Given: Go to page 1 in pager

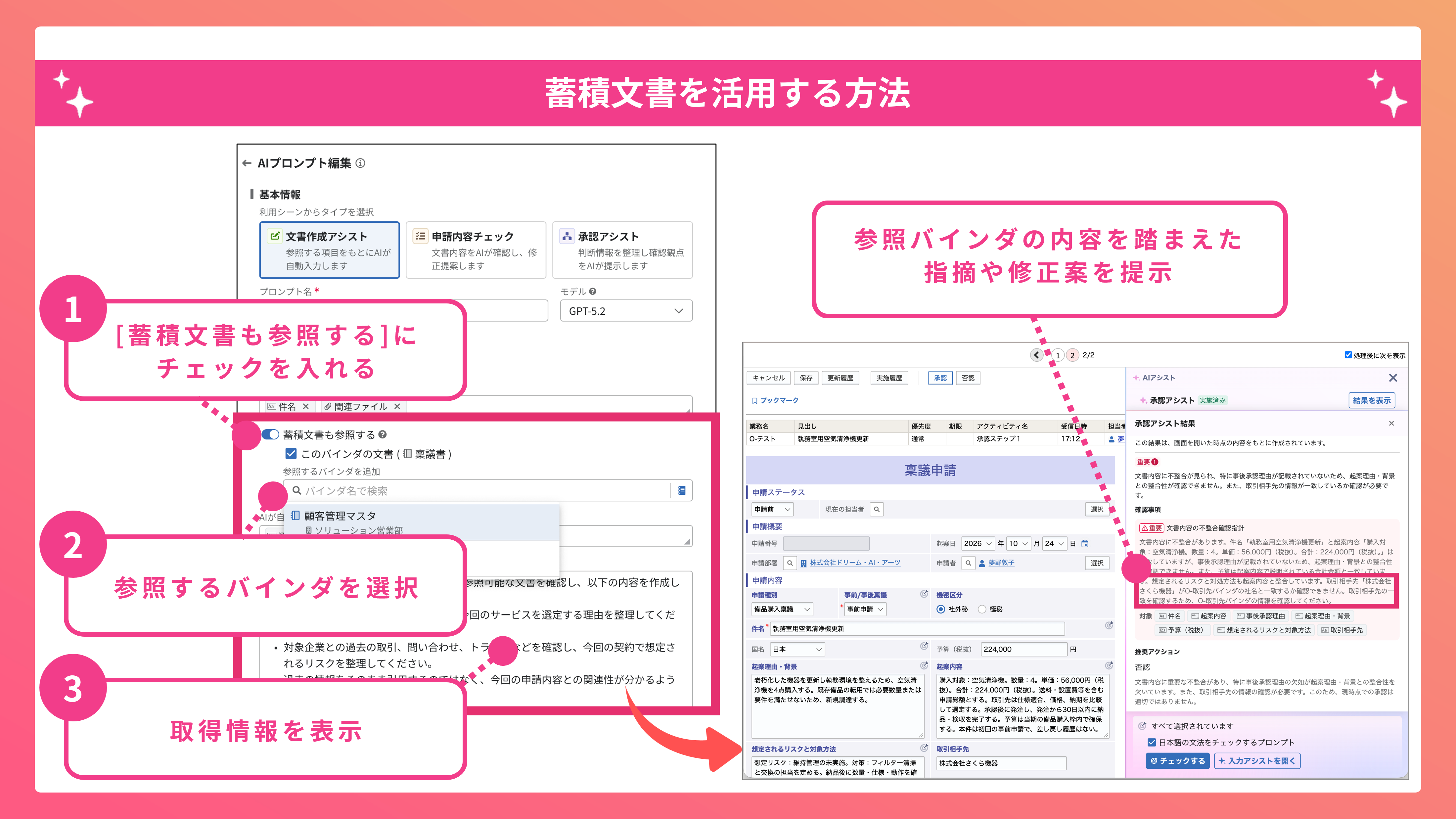Looking at the screenshot, I should tap(1058, 355).
